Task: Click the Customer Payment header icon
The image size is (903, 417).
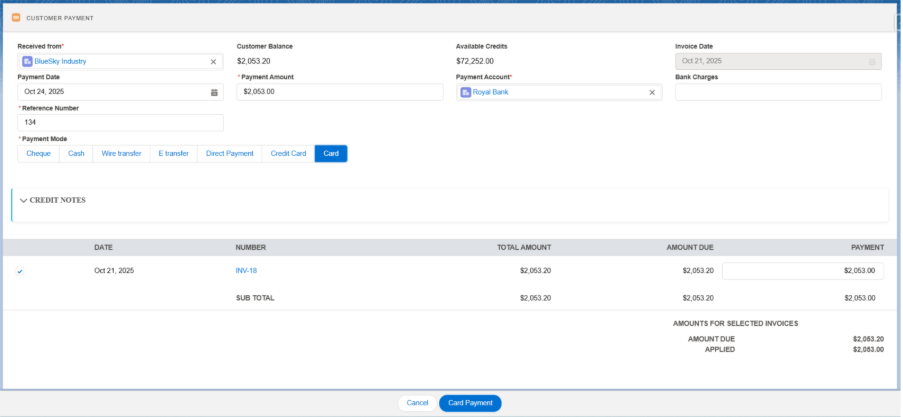Action: pos(16,17)
